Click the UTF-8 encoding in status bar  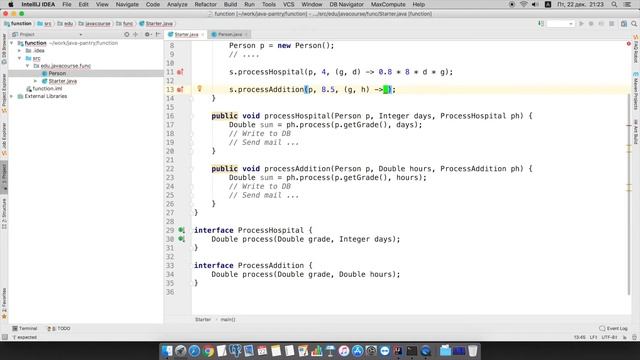(610, 338)
